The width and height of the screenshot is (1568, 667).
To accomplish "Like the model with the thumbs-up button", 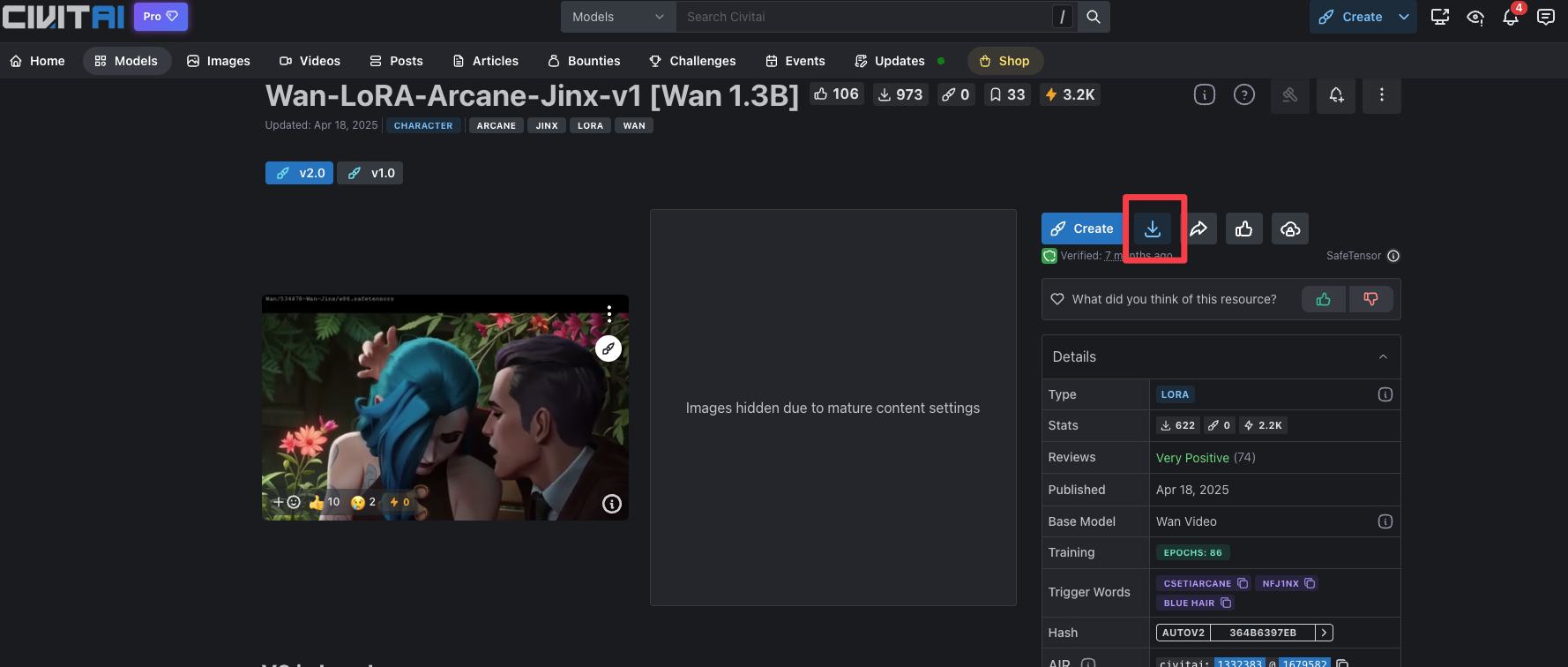I will [x=1244, y=229].
